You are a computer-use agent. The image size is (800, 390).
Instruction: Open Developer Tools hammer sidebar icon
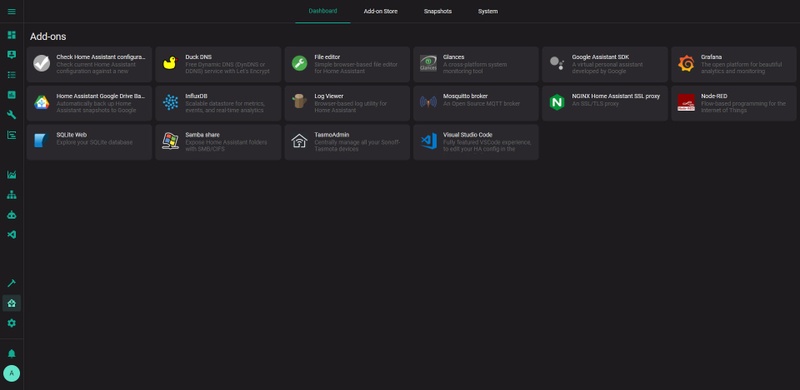click(11, 283)
